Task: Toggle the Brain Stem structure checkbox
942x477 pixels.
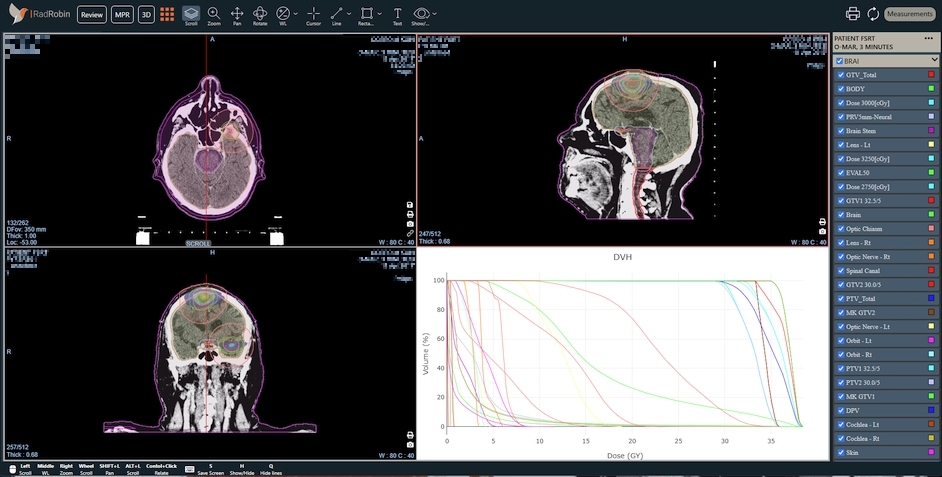Action: pos(840,131)
